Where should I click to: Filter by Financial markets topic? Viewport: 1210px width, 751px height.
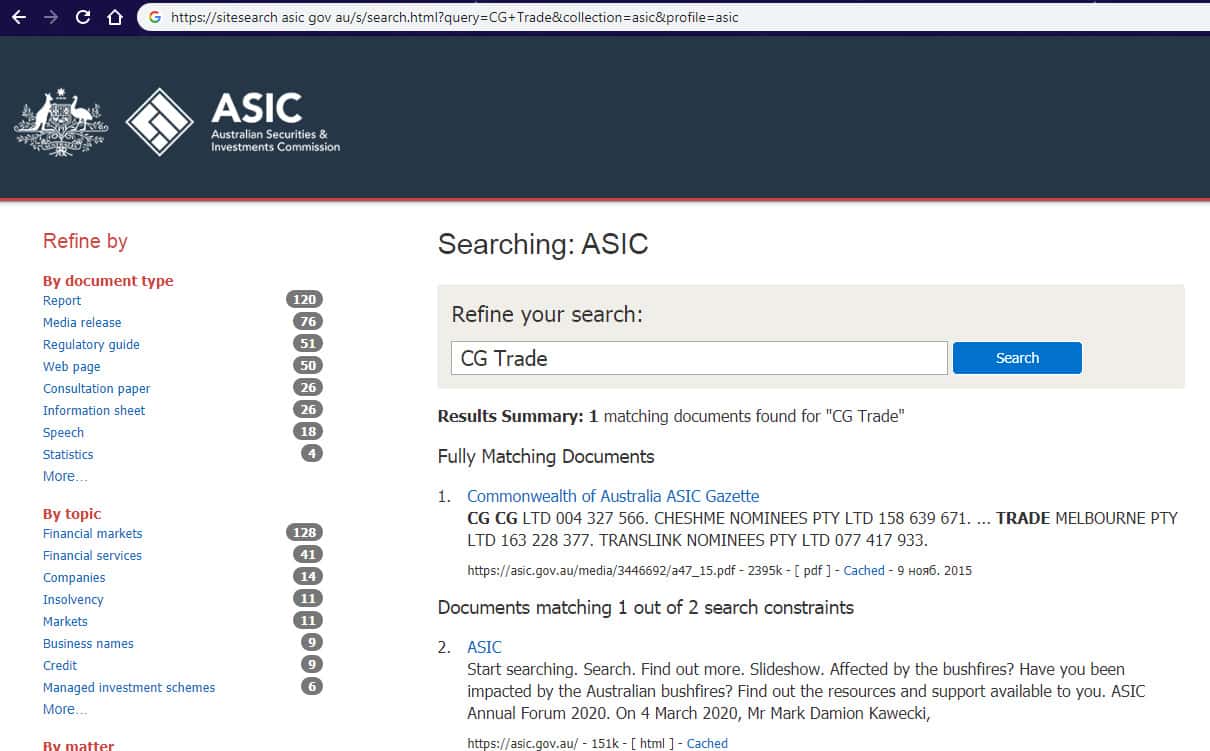pos(92,533)
